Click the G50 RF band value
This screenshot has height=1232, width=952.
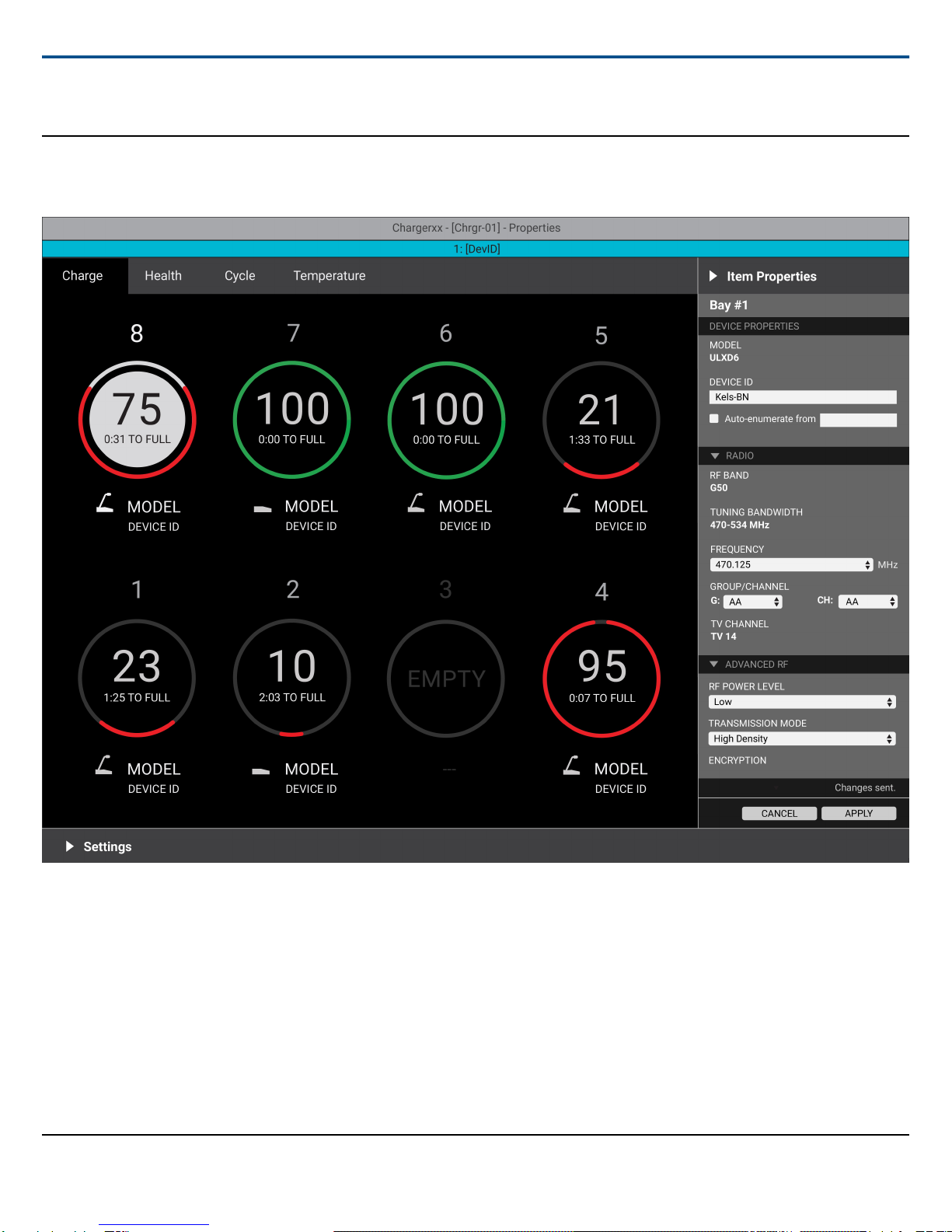point(719,488)
